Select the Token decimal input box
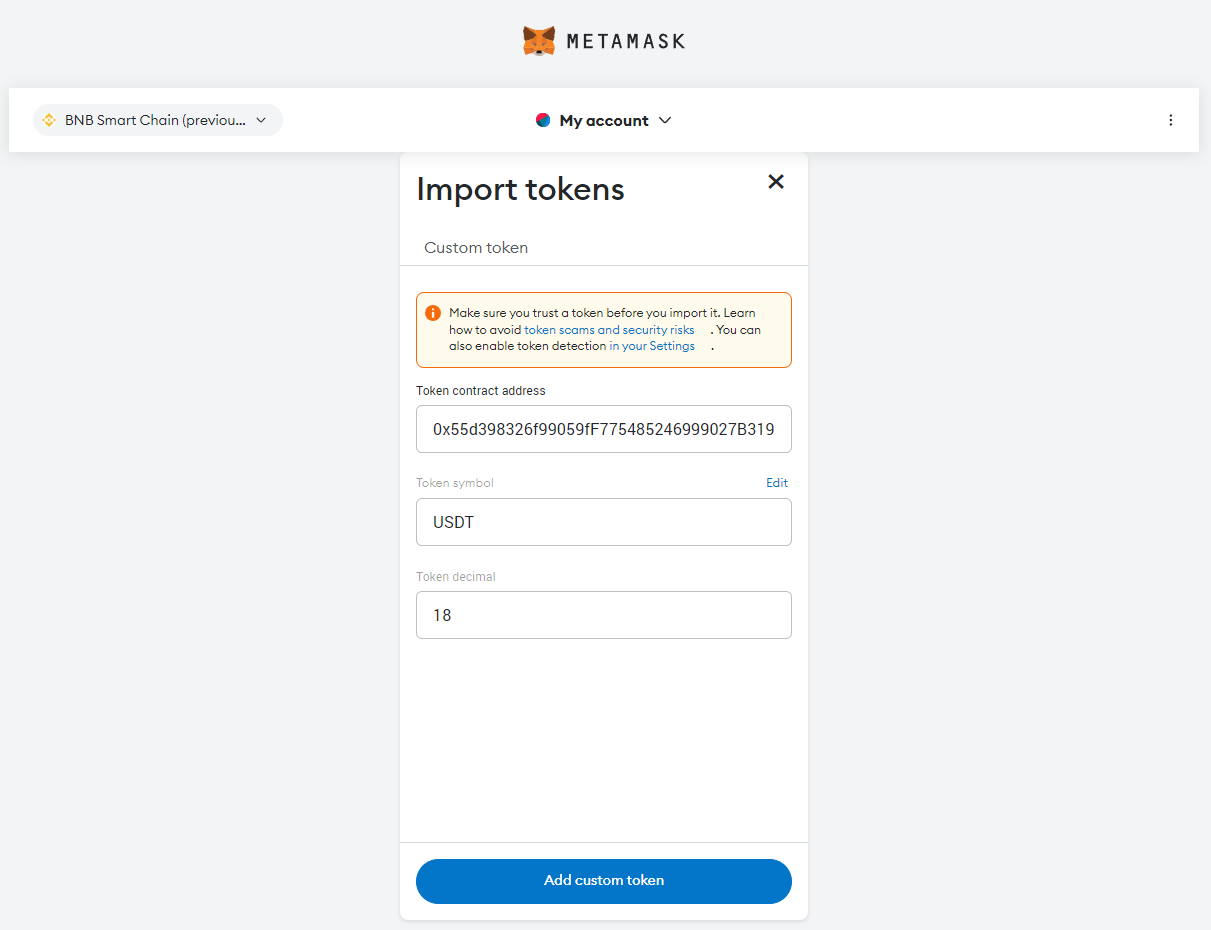1211x930 pixels. pos(604,615)
